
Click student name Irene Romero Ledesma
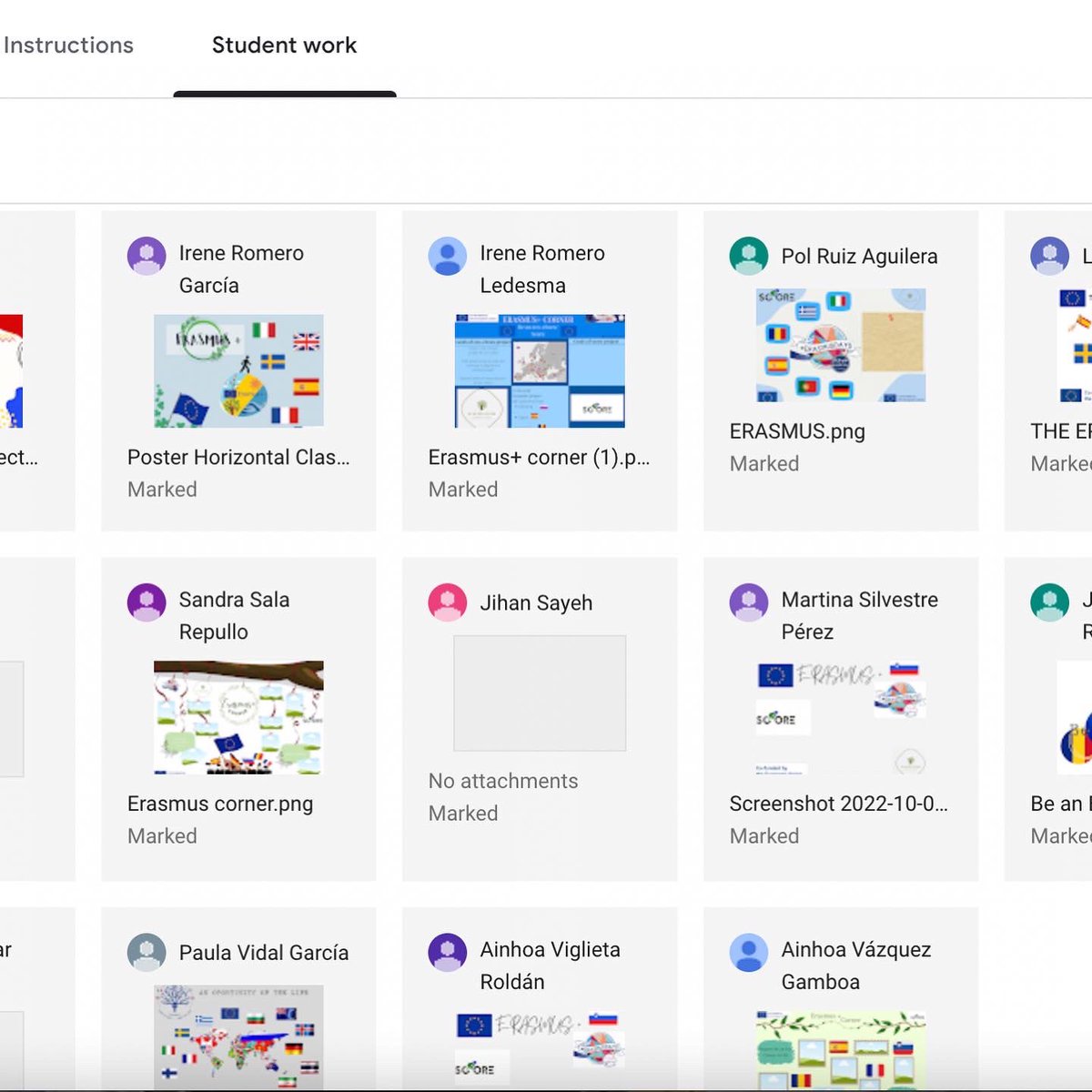pyautogui.click(x=542, y=269)
